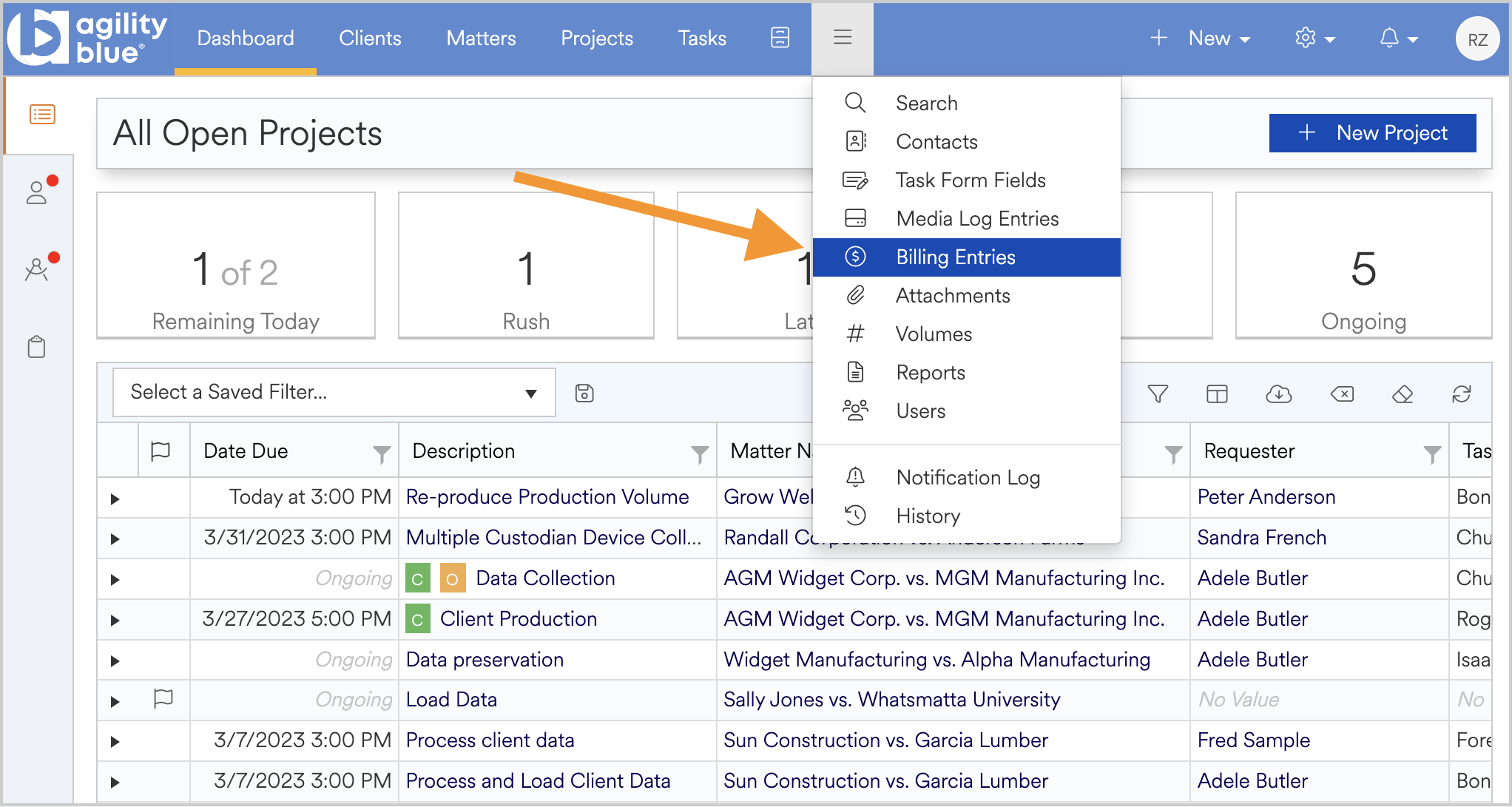Viewport: 1512px width, 807px height.
Task: Expand the Data Collection row
Action: (x=115, y=580)
